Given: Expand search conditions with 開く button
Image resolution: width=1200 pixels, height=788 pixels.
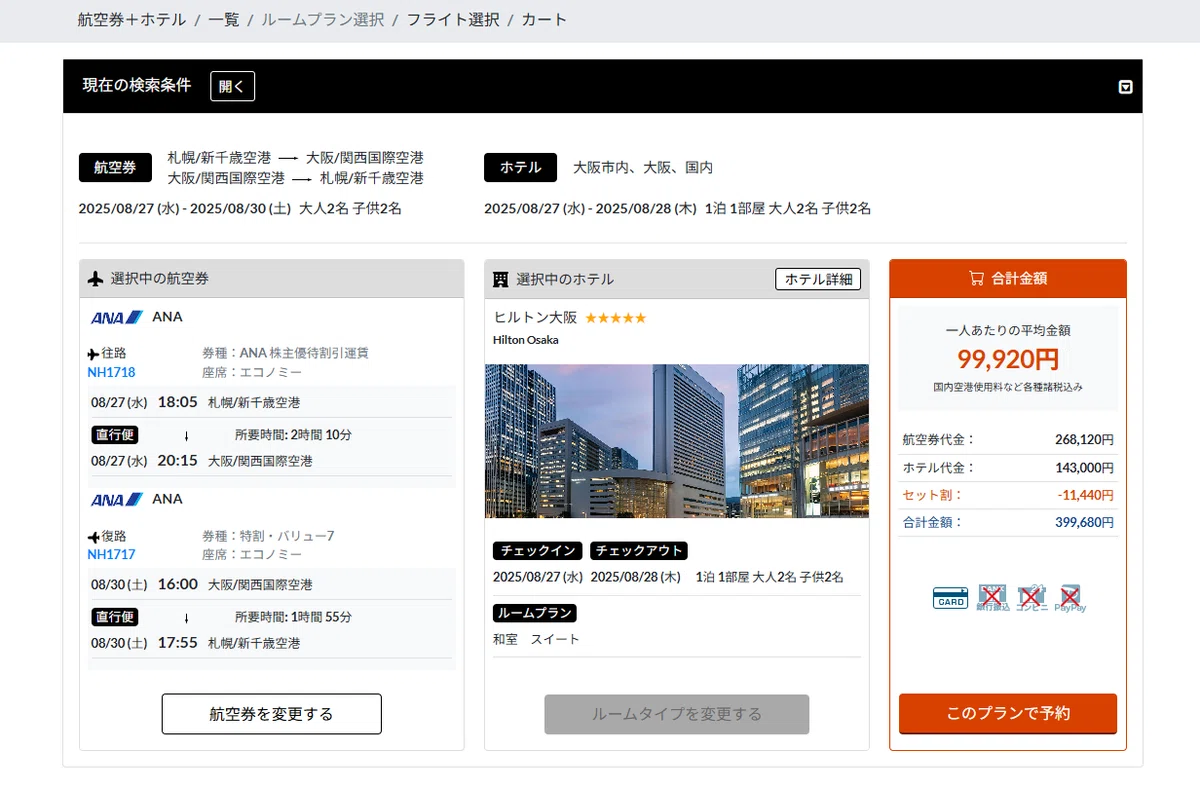Looking at the screenshot, I should [x=232, y=86].
